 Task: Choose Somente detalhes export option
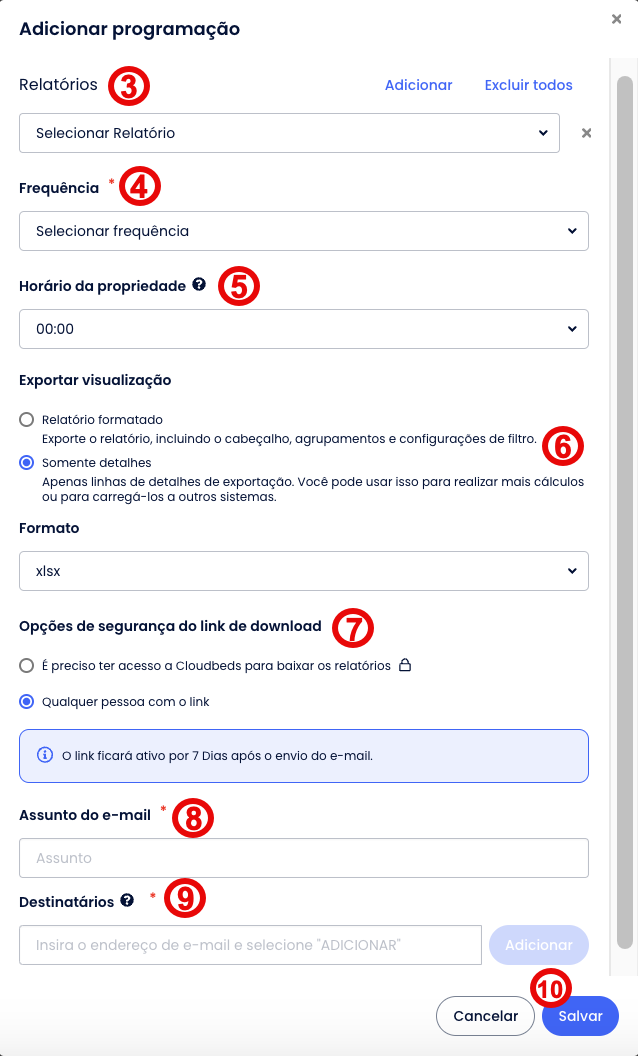(x=27, y=463)
